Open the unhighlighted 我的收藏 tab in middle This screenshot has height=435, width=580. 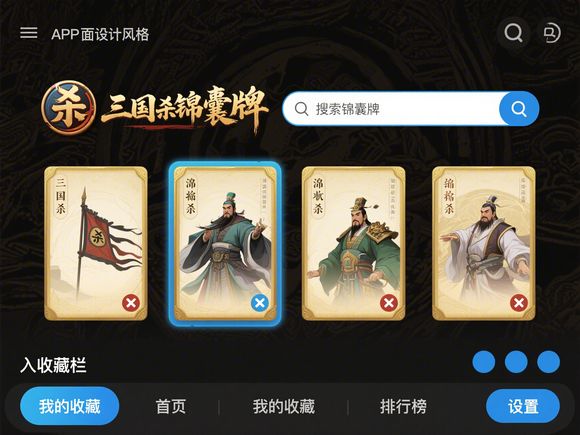(284, 407)
